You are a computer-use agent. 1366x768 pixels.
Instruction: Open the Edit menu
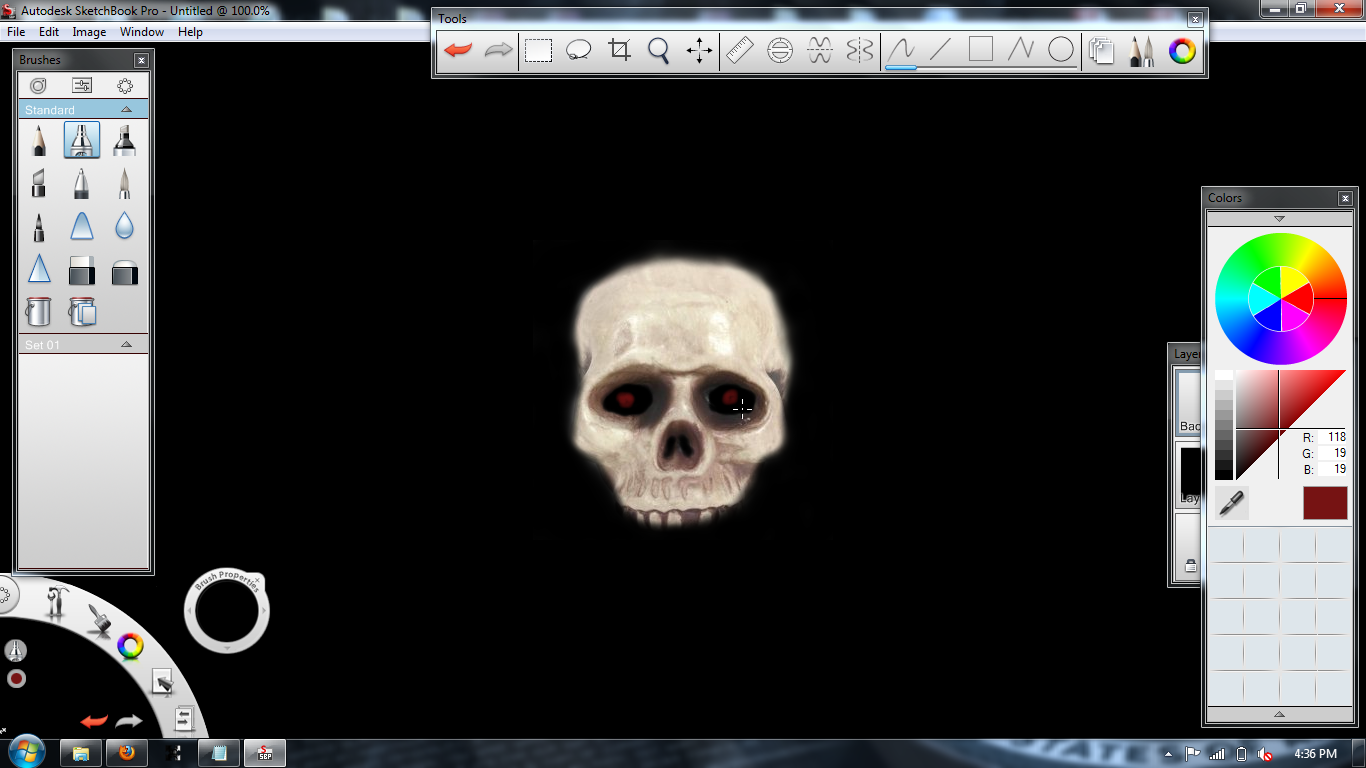(x=49, y=32)
